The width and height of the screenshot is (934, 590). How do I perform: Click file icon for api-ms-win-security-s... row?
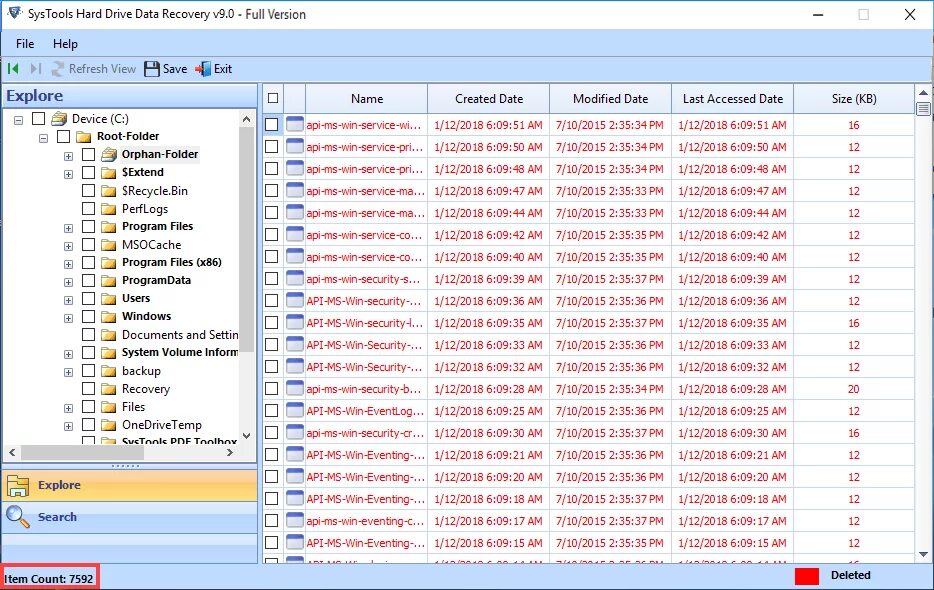(x=295, y=278)
